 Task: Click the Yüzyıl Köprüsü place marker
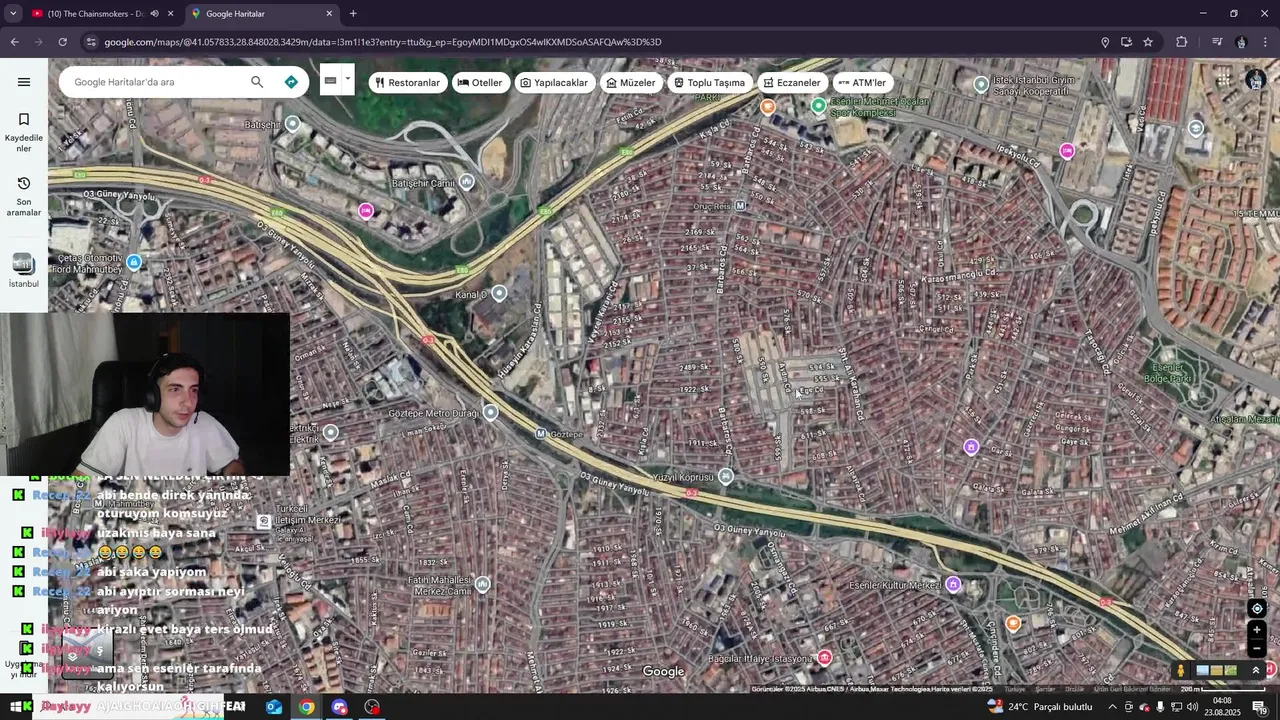[726, 476]
